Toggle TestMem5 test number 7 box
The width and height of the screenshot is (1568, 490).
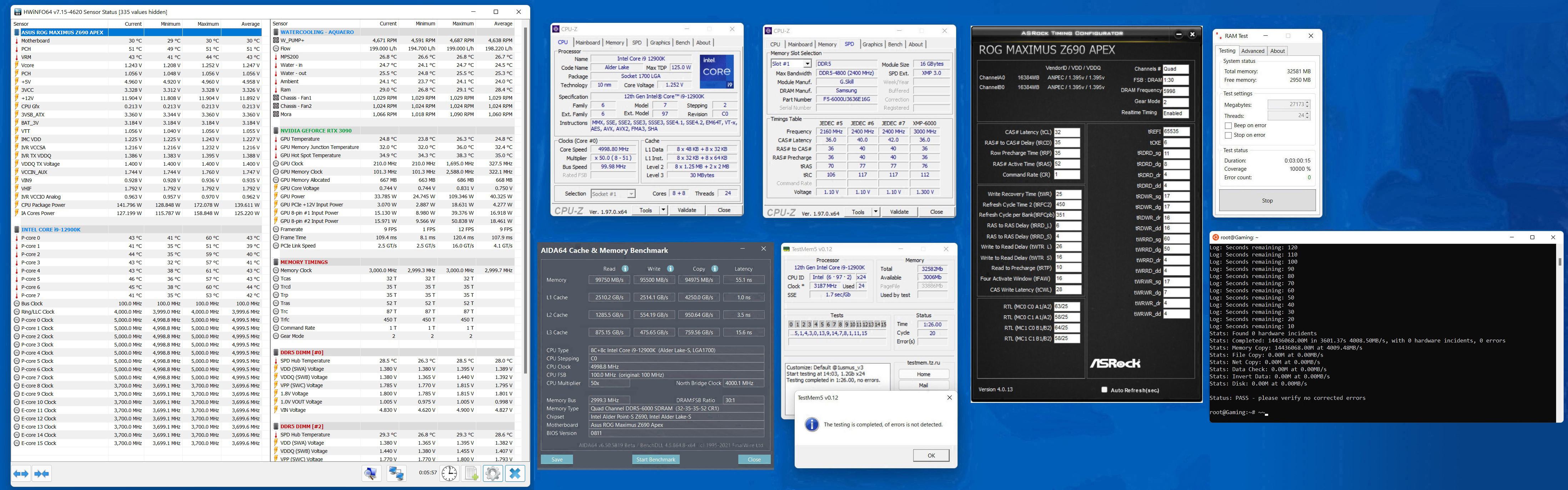[834, 324]
